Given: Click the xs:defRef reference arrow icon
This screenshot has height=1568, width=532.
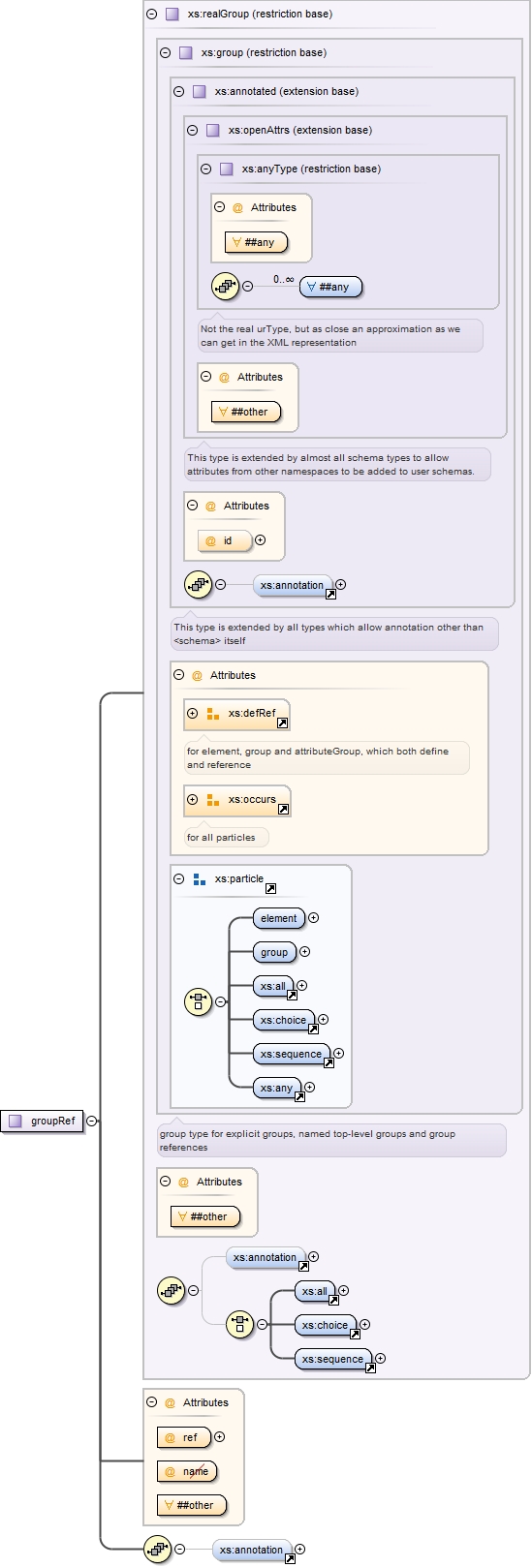Looking at the screenshot, I should pyautogui.click(x=282, y=723).
